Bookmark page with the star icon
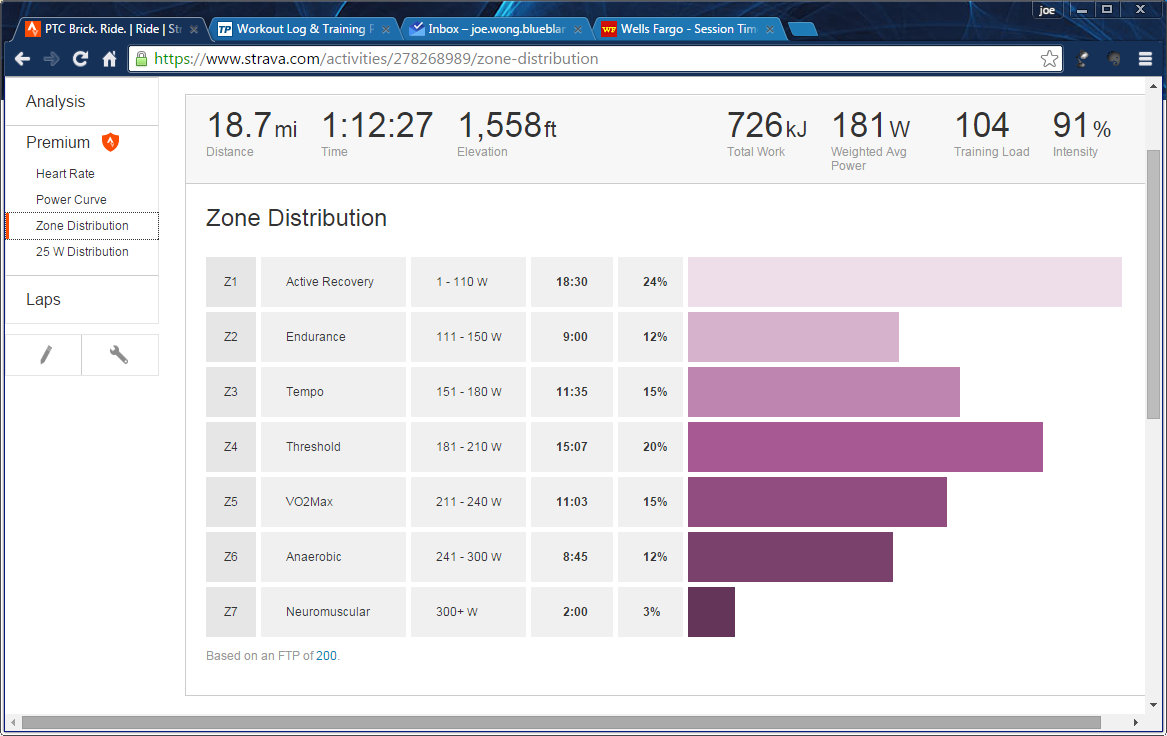Image resolution: width=1167 pixels, height=736 pixels. coord(1049,59)
